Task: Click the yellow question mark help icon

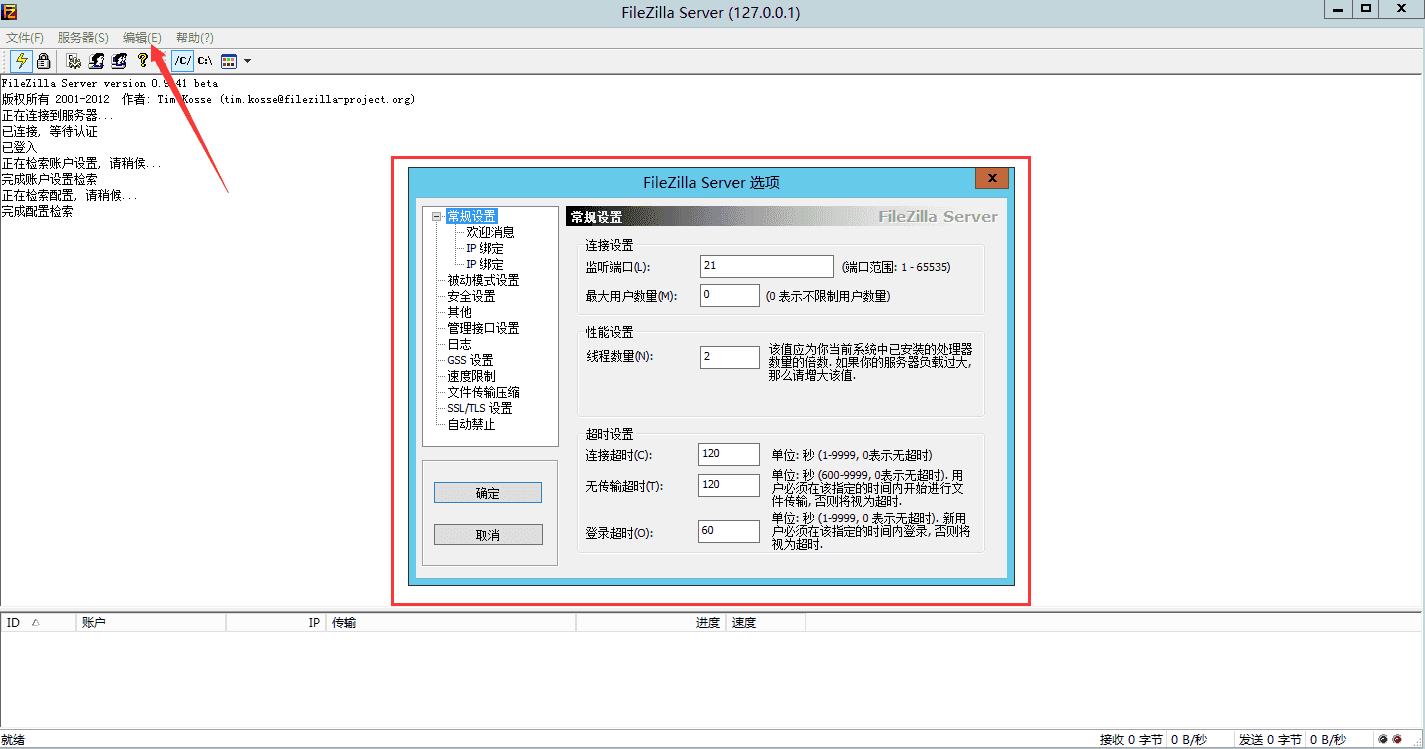Action: (143, 61)
